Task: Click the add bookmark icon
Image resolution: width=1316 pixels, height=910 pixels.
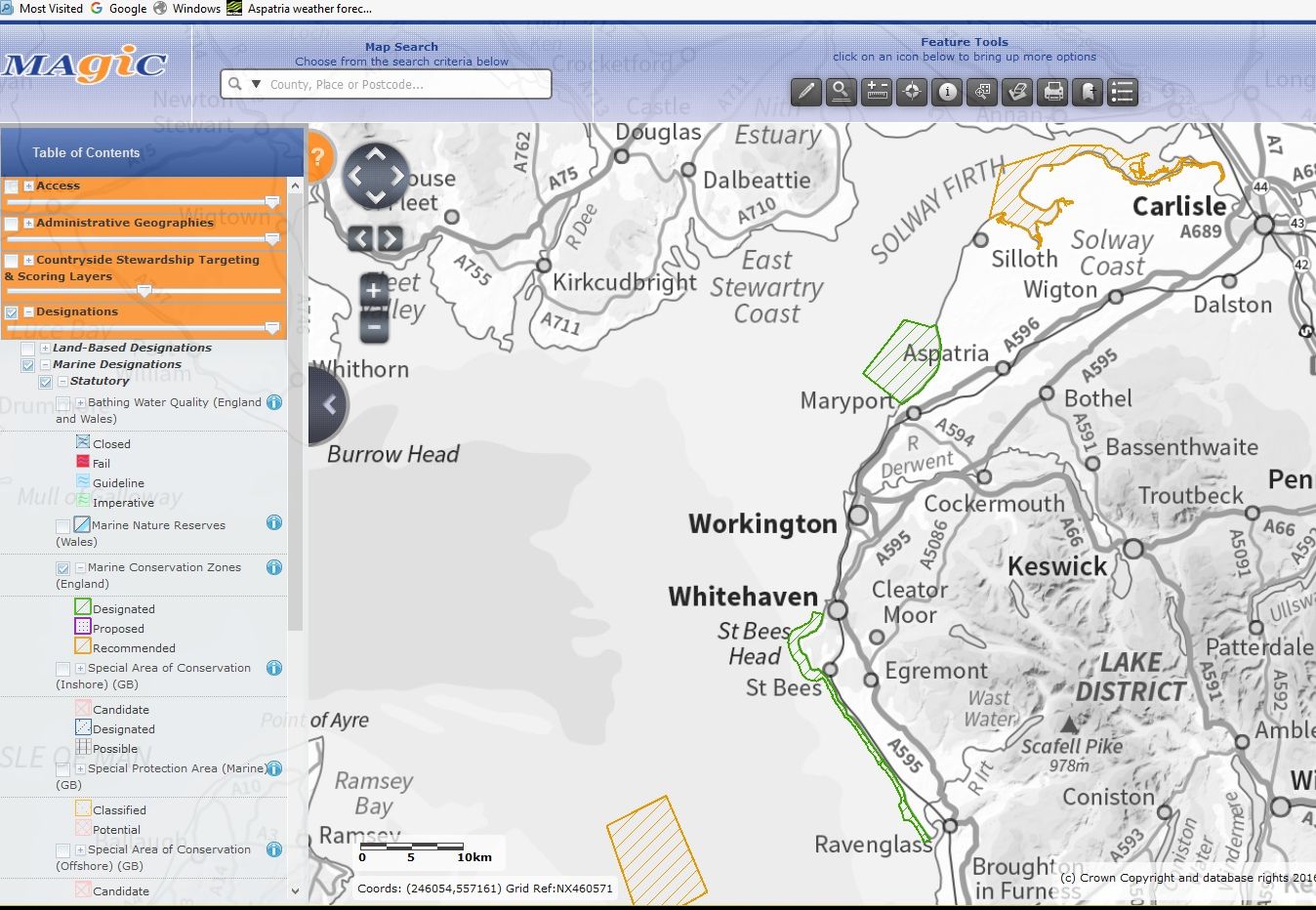Action: pos(1088,92)
